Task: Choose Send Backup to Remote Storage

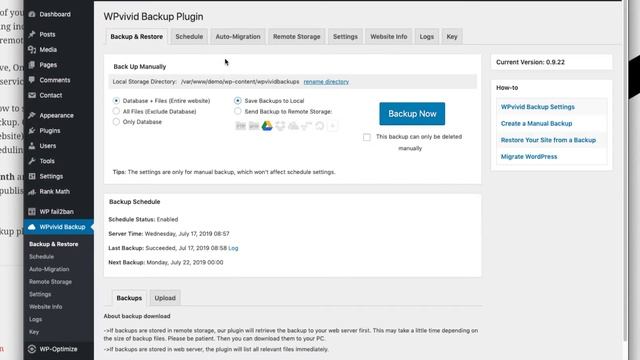Action: (x=238, y=111)
